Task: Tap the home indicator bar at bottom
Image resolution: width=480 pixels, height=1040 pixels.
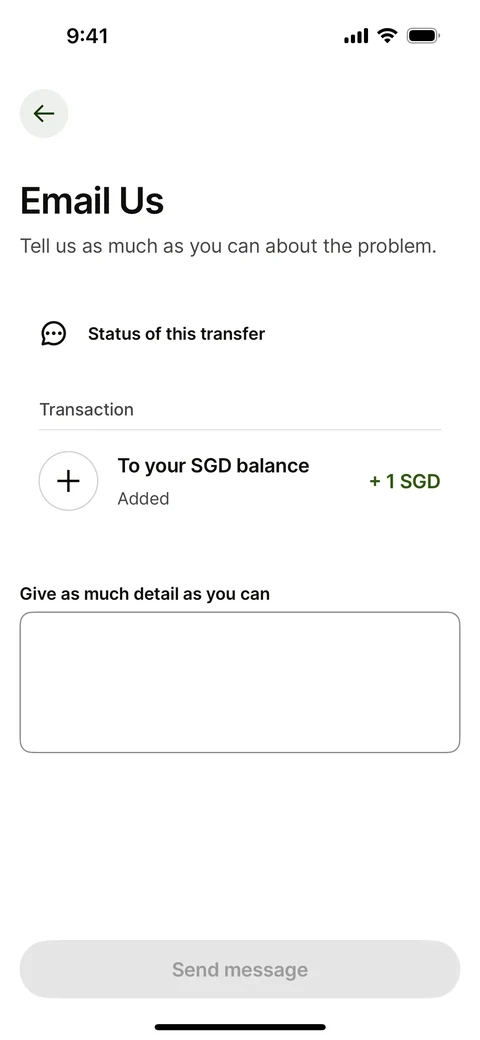Action: [x=240, y=1027]
